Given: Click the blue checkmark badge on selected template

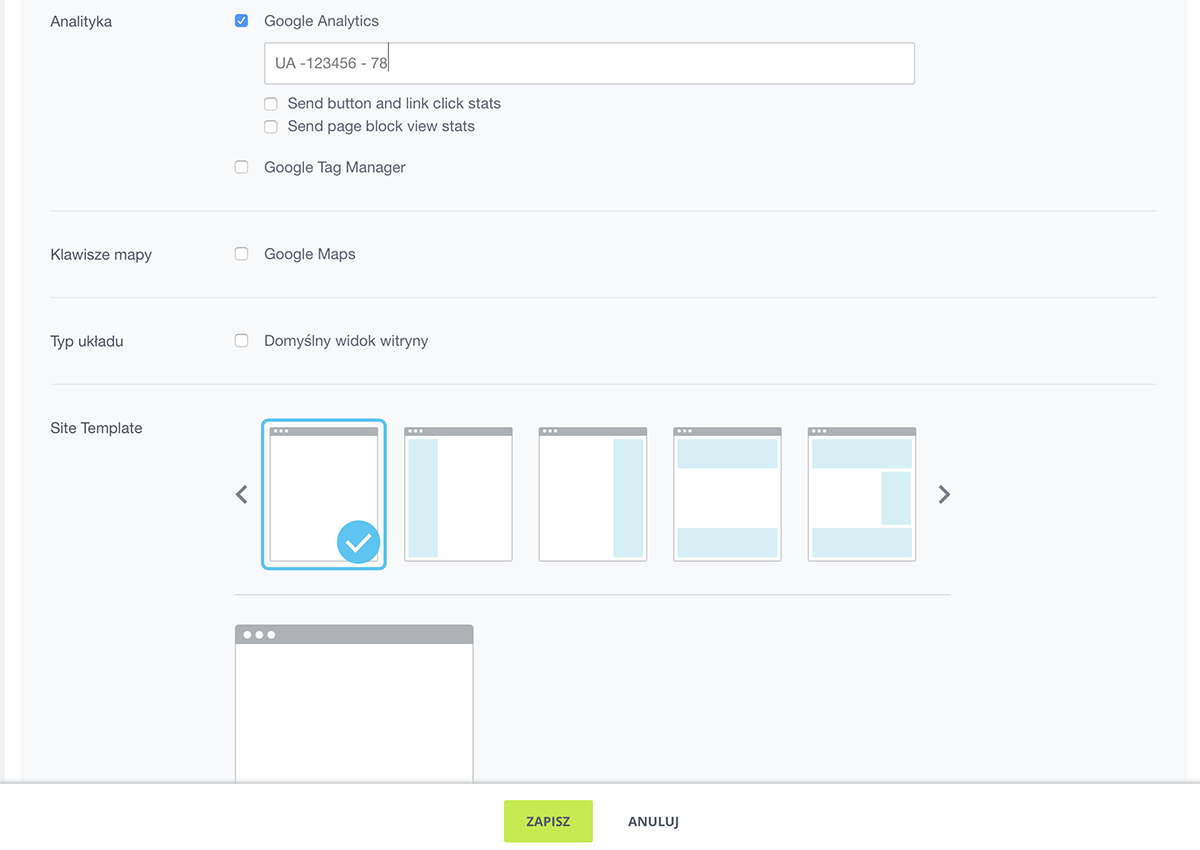Looking at the screenshot, I should pos(358,542).
